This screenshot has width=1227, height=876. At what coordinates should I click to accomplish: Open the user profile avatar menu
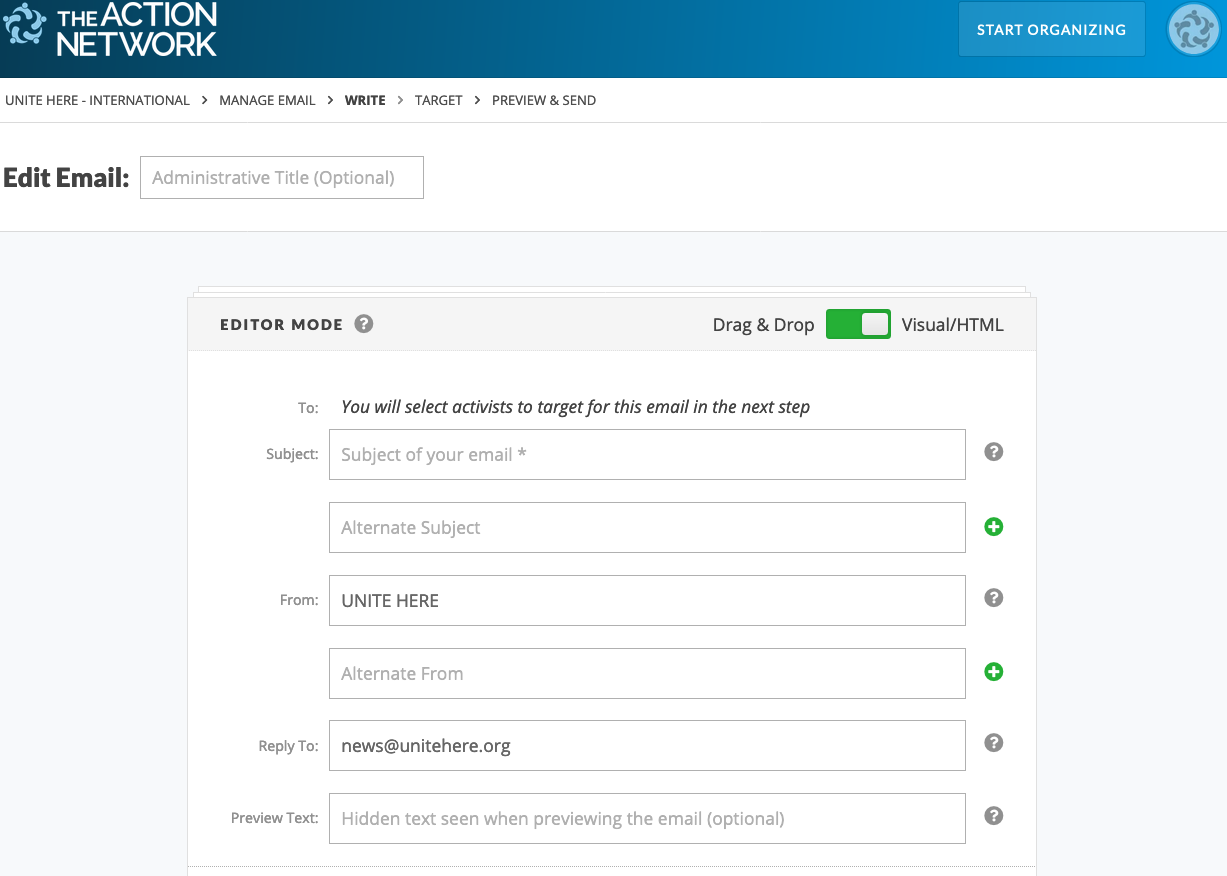[x=1193, y=29]
